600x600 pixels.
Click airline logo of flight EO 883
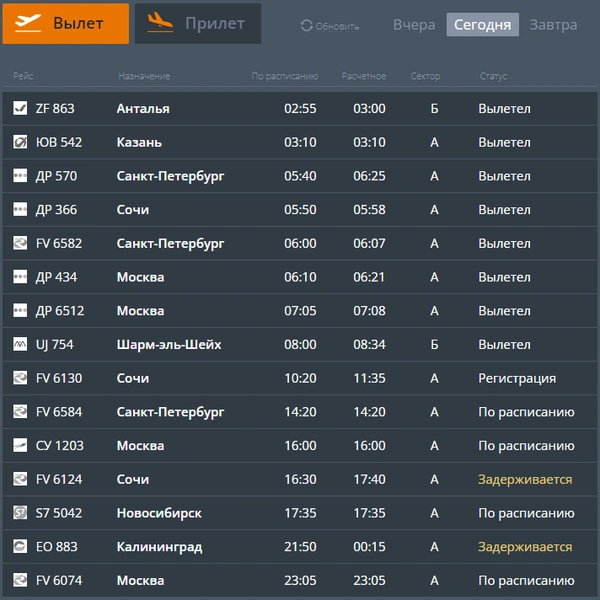pyautogui.click(x=20, y=546)
